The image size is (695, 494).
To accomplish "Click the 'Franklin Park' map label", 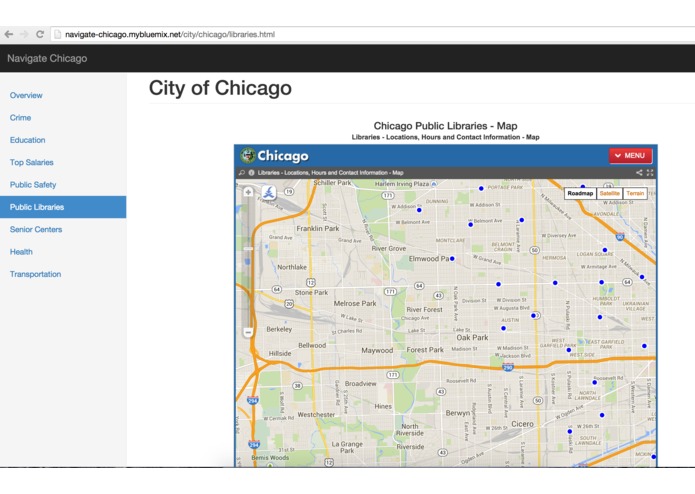I will (x=317, y=229).
